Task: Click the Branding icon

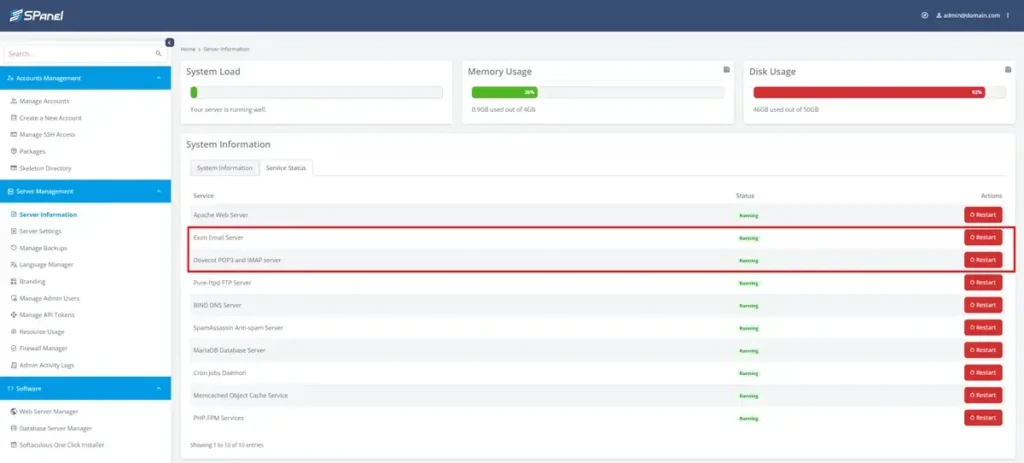Action: tap(14, 281)
